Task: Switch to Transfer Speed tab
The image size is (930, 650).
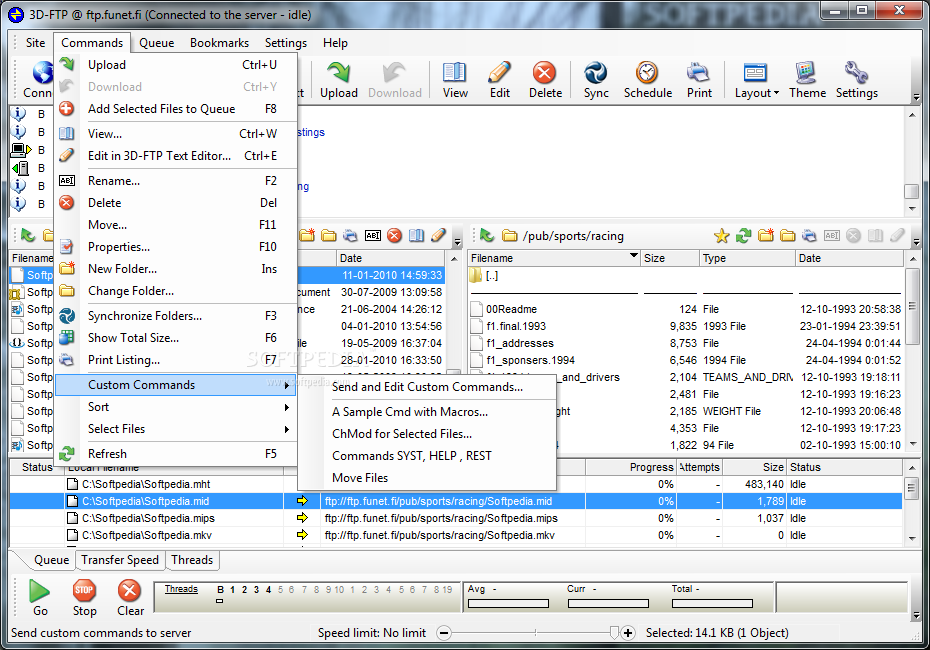Action: (120, 560)
